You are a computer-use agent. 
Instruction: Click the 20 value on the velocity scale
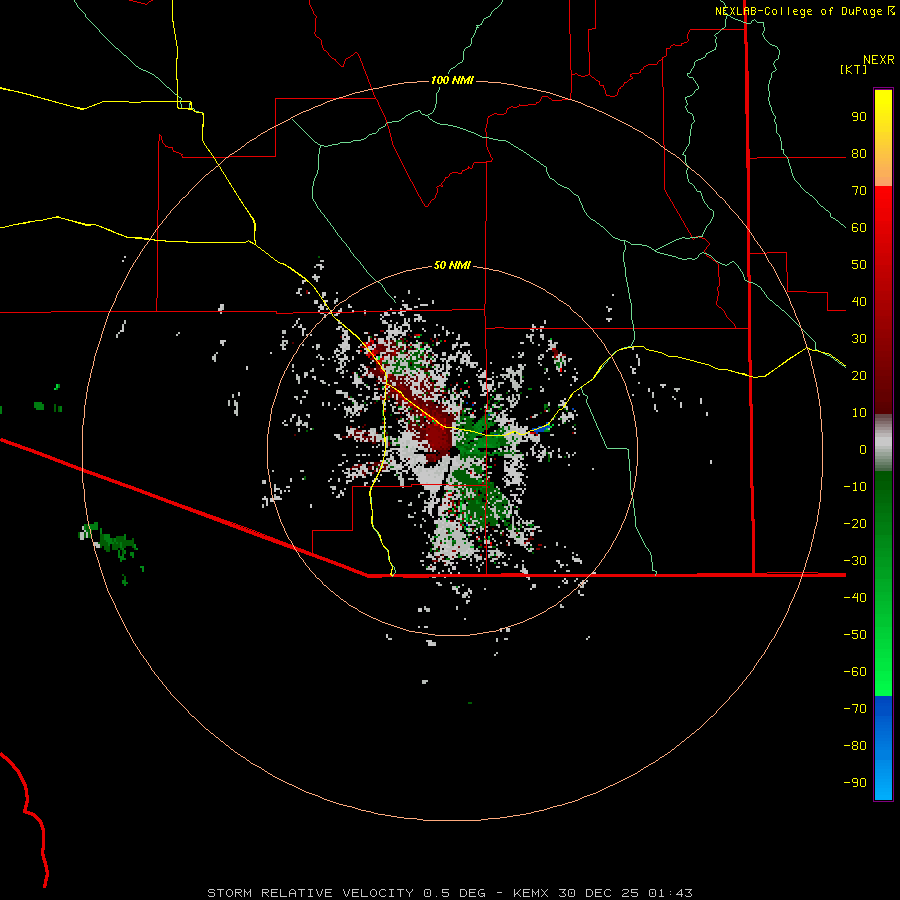(x=859, y=375)
